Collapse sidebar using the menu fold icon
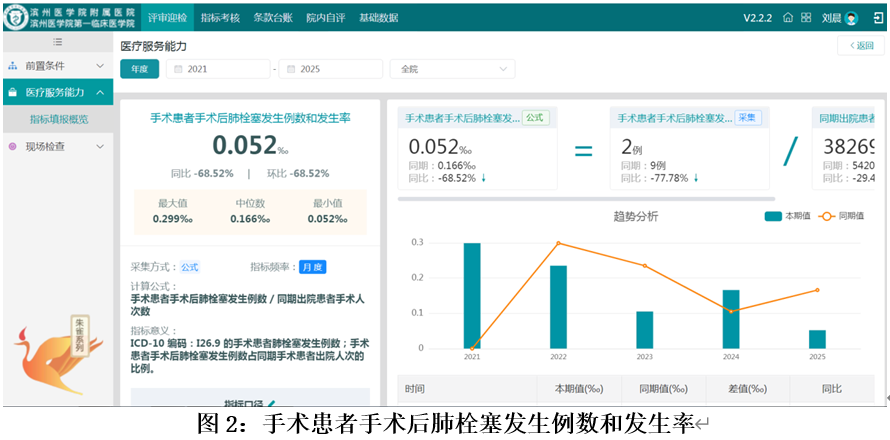The image size is (890, 440). [57, 41]
